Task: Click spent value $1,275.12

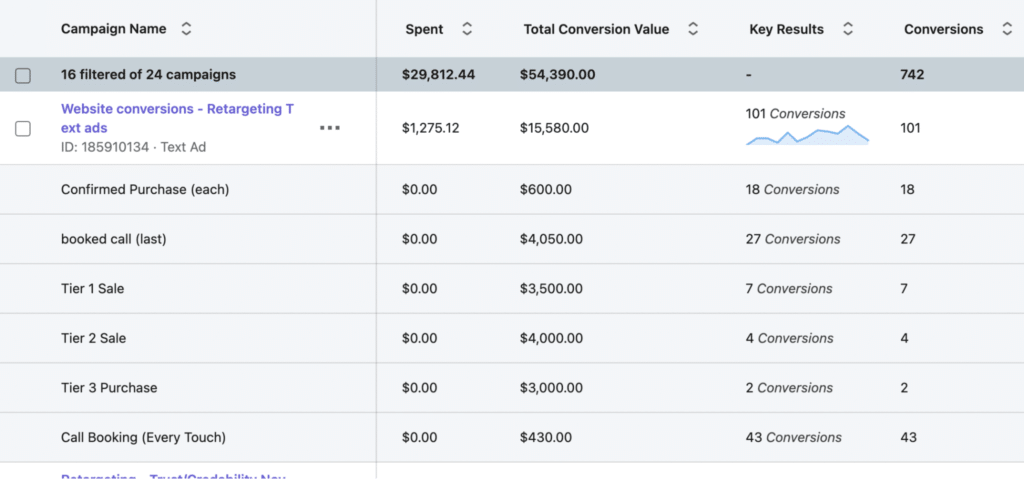Action: pyautogui.click(x=430, y=128)
